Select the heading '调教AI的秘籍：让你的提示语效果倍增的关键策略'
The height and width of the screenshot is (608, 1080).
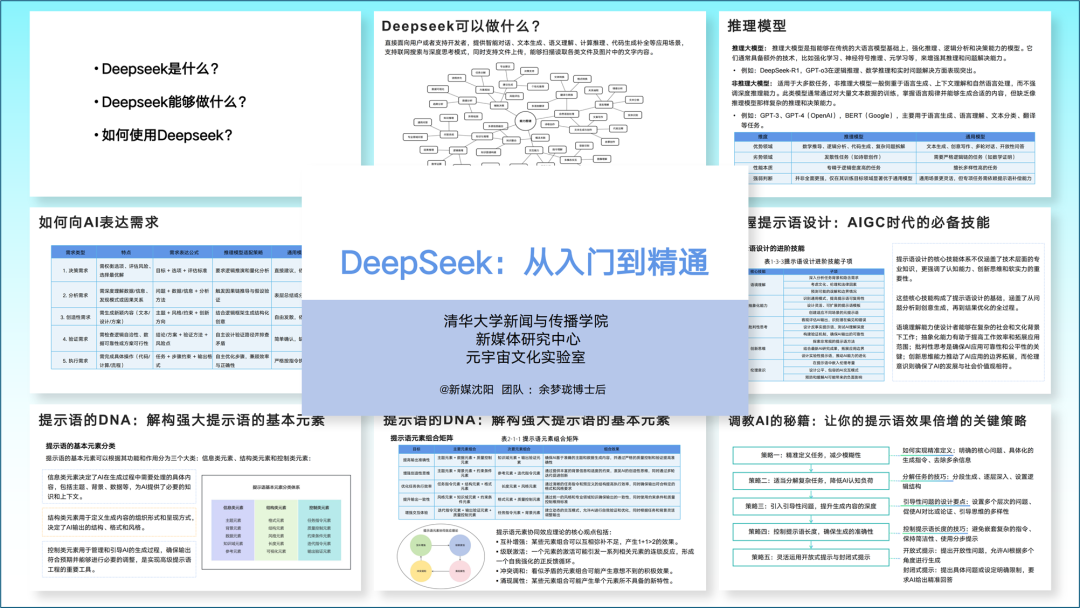pos(878,421)
